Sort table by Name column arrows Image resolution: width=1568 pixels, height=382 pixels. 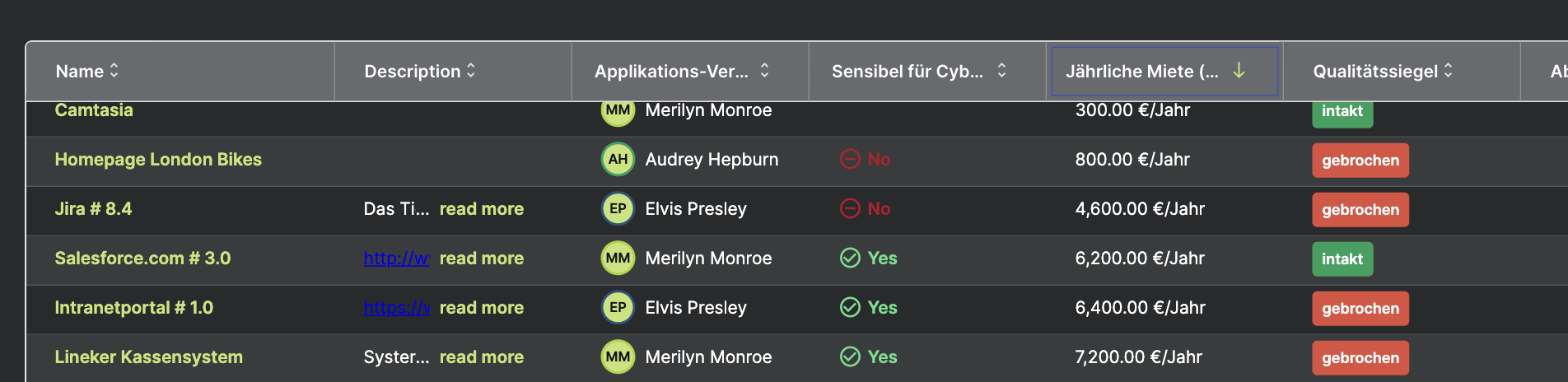click(x=114, y=71)
